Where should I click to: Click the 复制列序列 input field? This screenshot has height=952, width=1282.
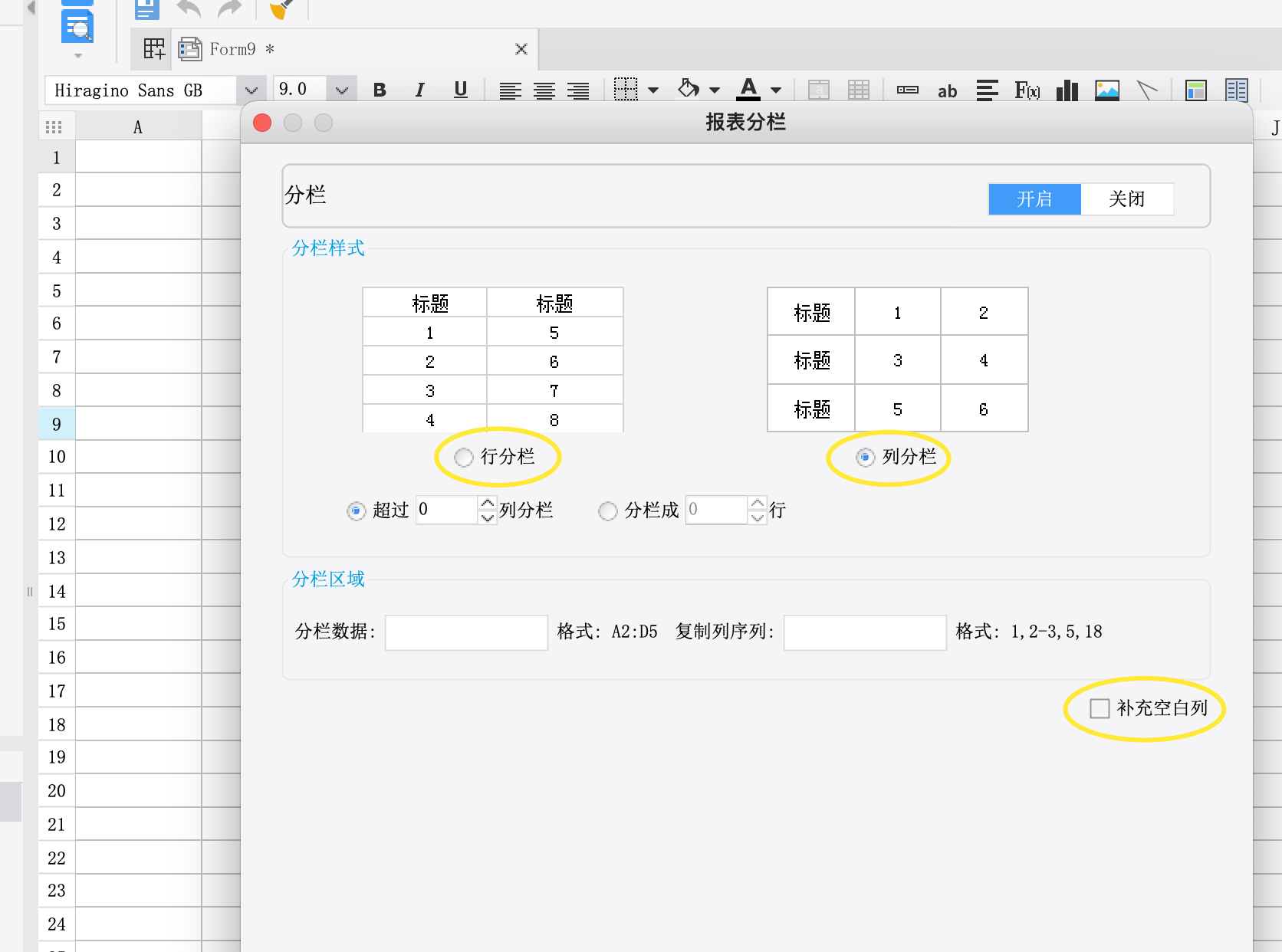(x=865, y=632)
